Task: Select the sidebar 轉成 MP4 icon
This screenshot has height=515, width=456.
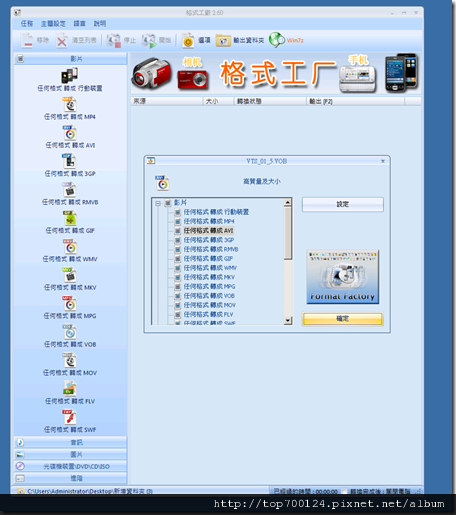Action: 69,104
